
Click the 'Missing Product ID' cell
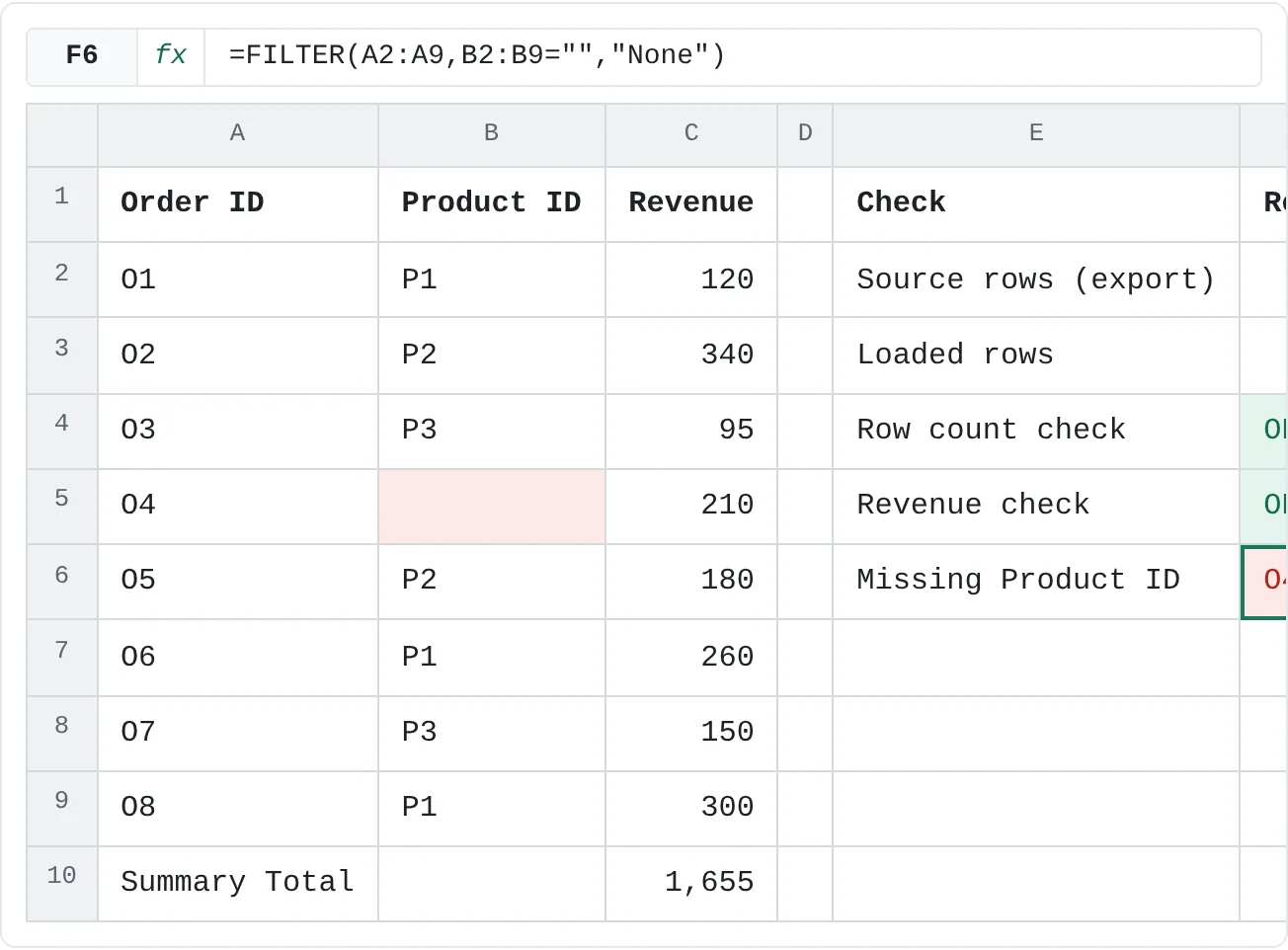1036,582
